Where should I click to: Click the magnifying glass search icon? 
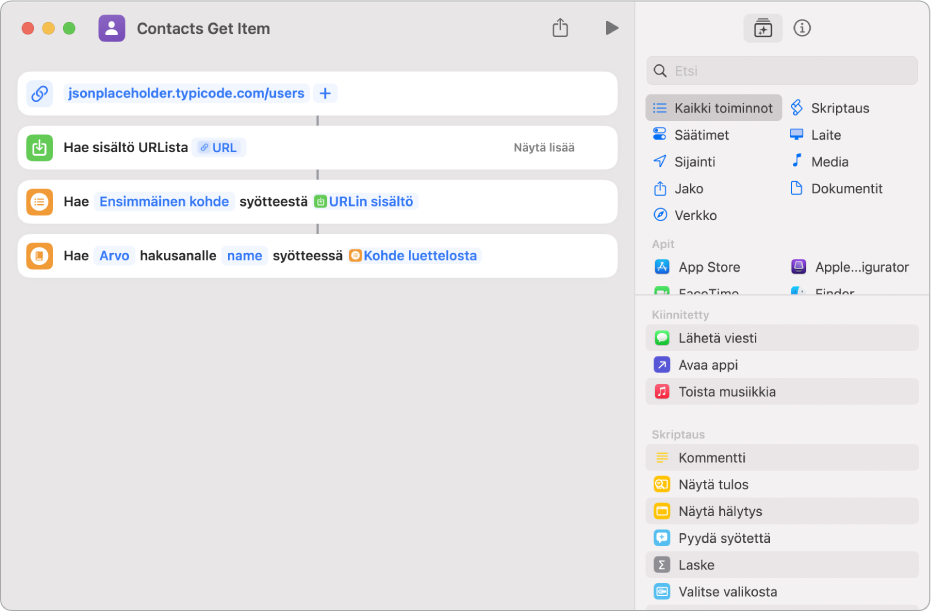(x=660, y=71)
